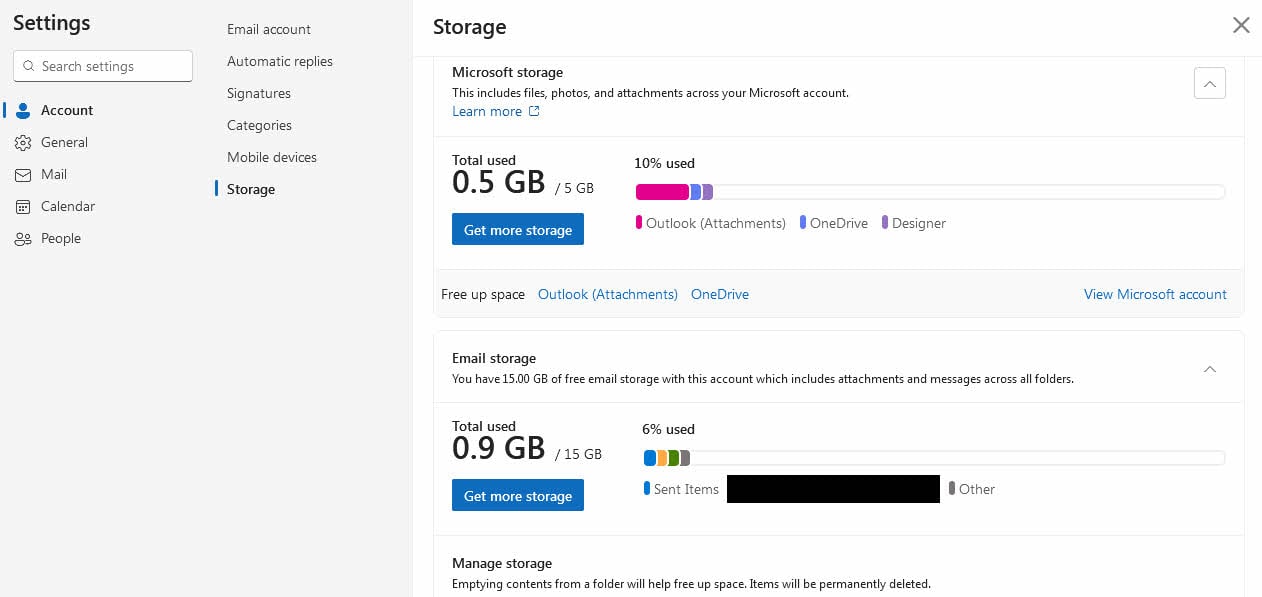This screenshot has width=1262, height=597.
Task: Click the Search settings input field
Action: pos(103,66)
